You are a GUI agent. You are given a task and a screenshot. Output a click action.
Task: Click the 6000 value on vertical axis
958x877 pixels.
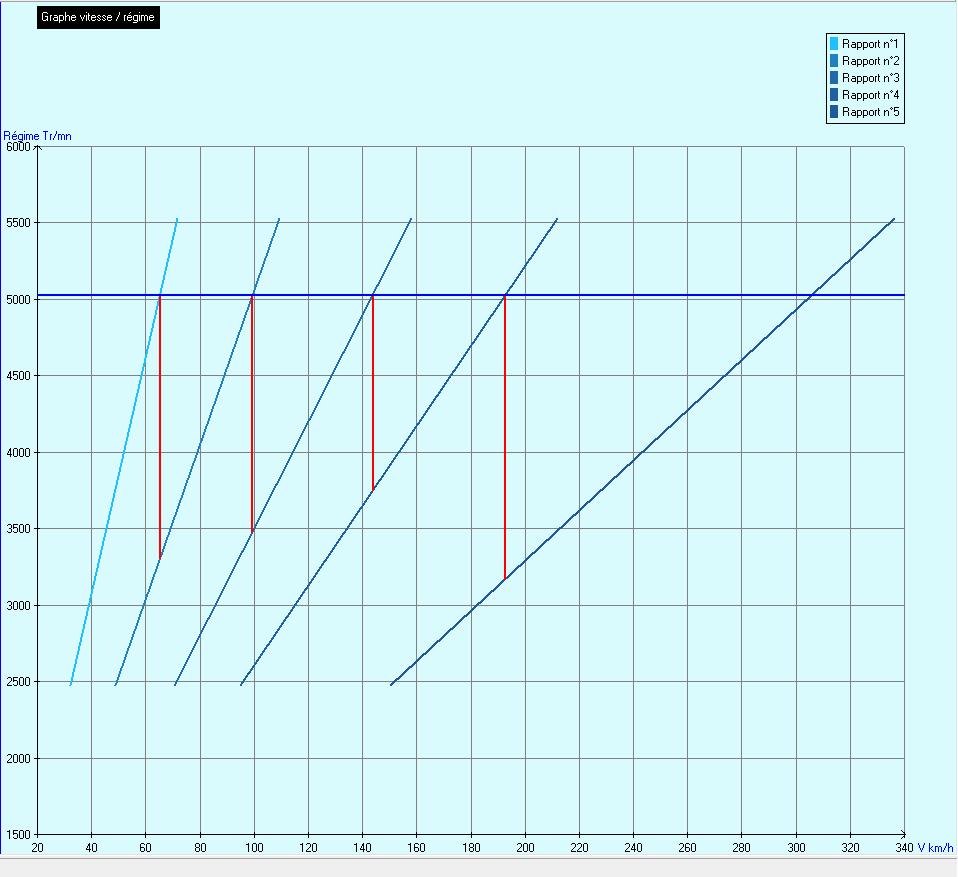[x=18, y=147]
